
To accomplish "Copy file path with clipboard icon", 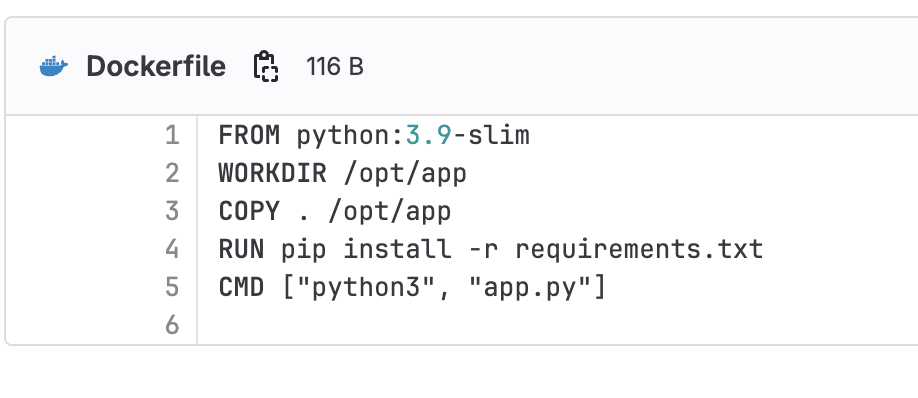I will [266, 66].
